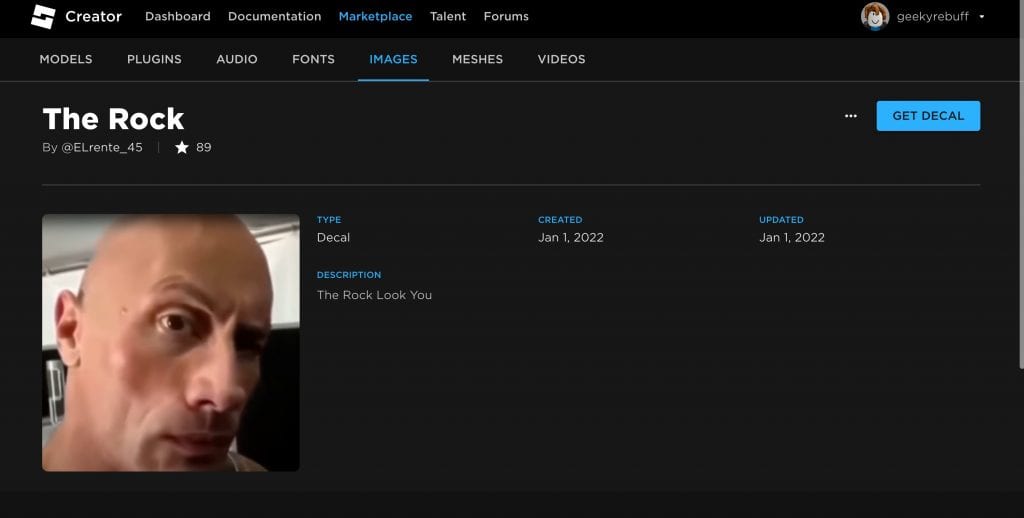1024x518 pixels.
Task: Select the IMAGES tab
Action: (x=393, y=59)
